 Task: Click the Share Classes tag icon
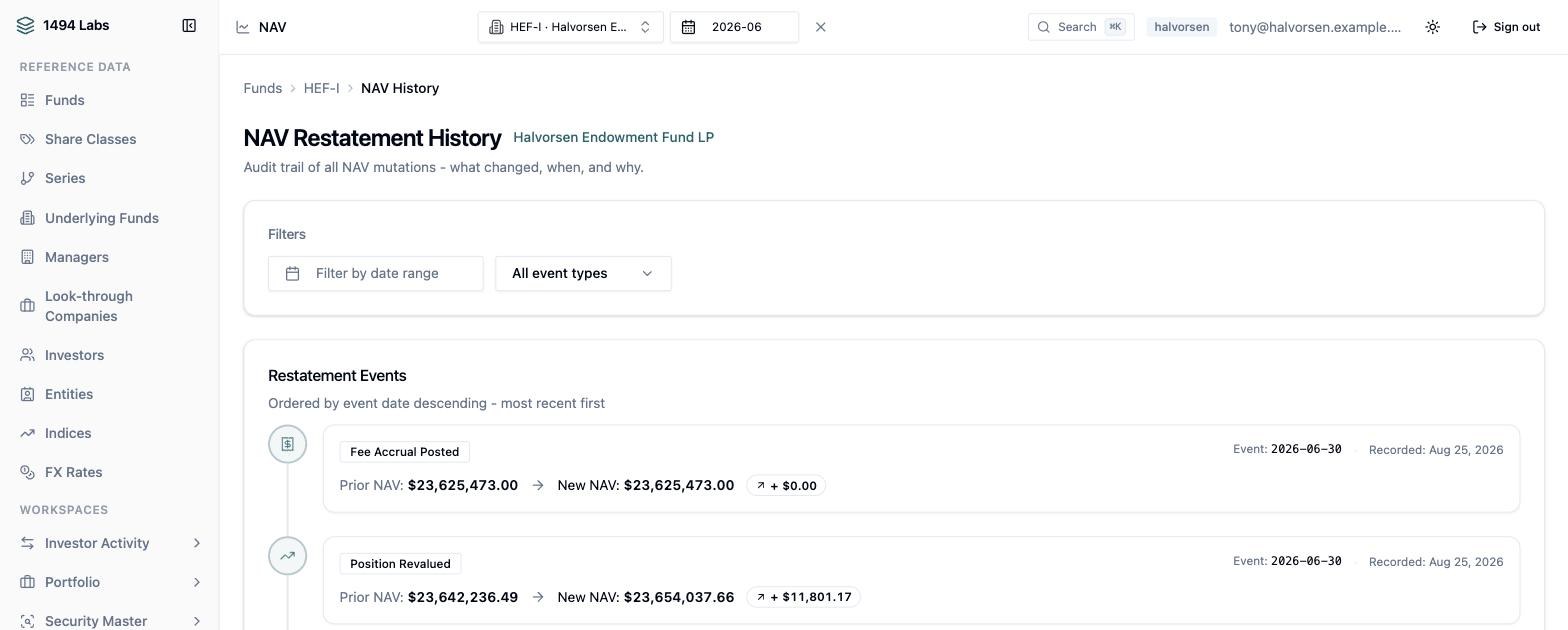pyautogui.click(x=27, y=139)
